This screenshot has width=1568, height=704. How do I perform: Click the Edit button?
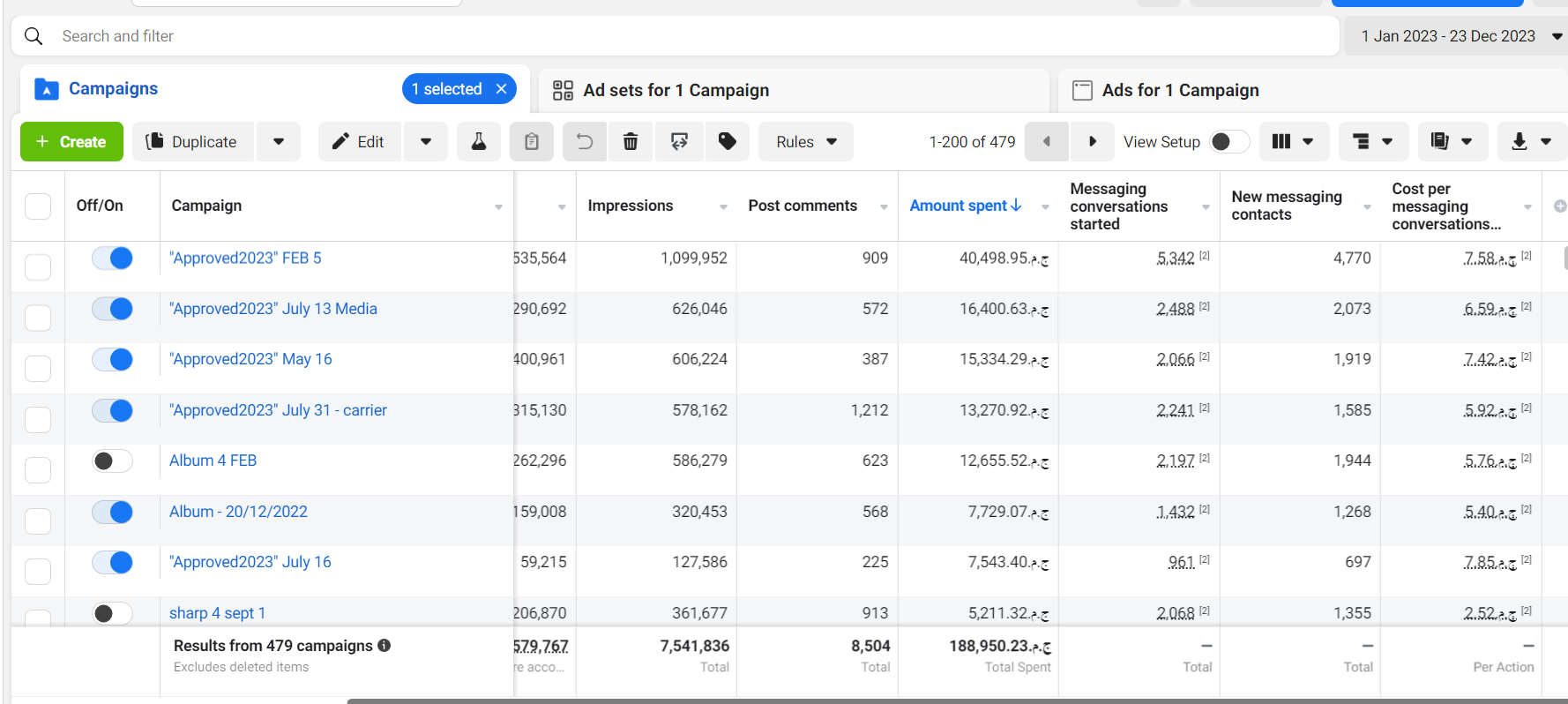pos(360,141)
